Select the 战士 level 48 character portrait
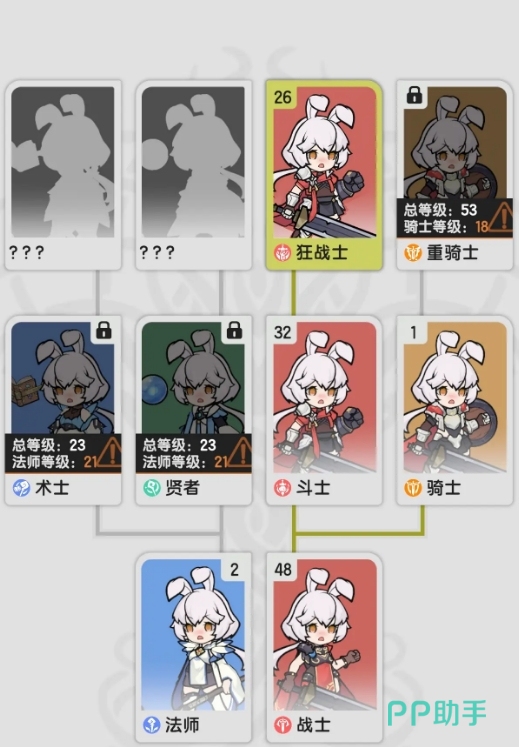519x747 pixels. pyautogui.click(x=325, y=635)
